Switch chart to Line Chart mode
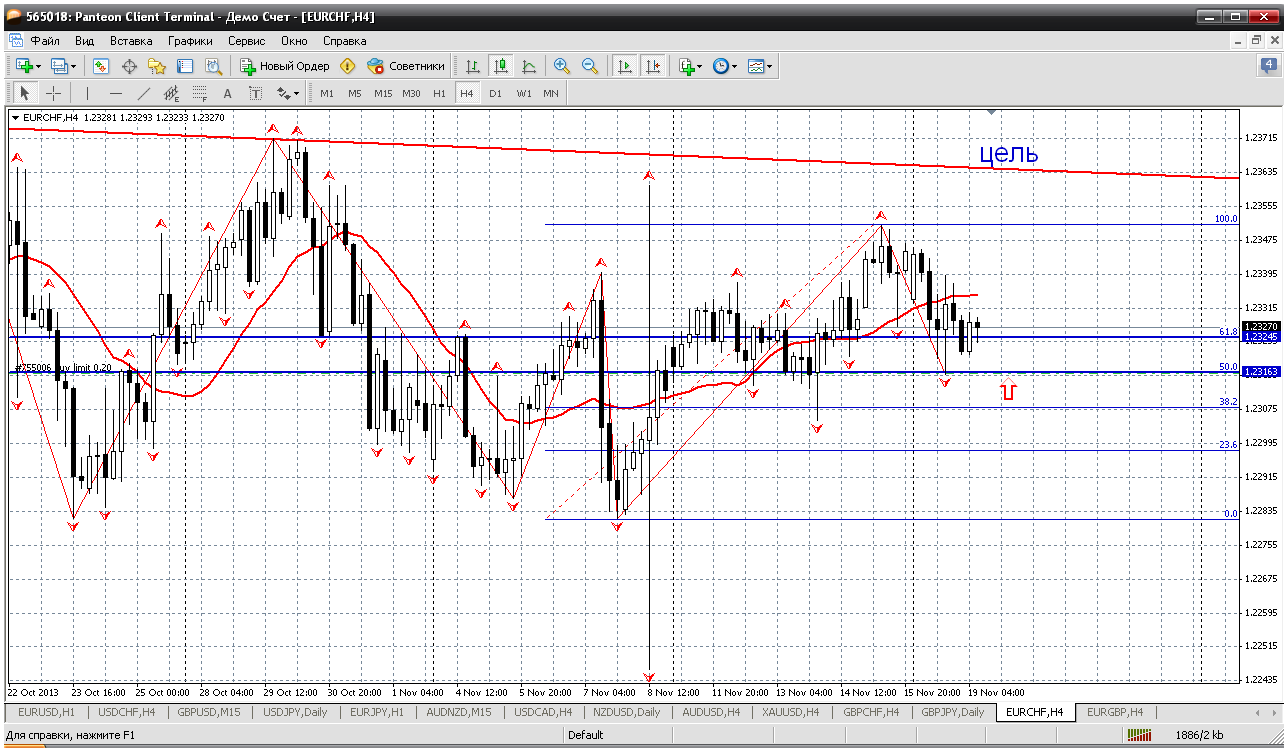1288x748 pixels. (529, 66)
